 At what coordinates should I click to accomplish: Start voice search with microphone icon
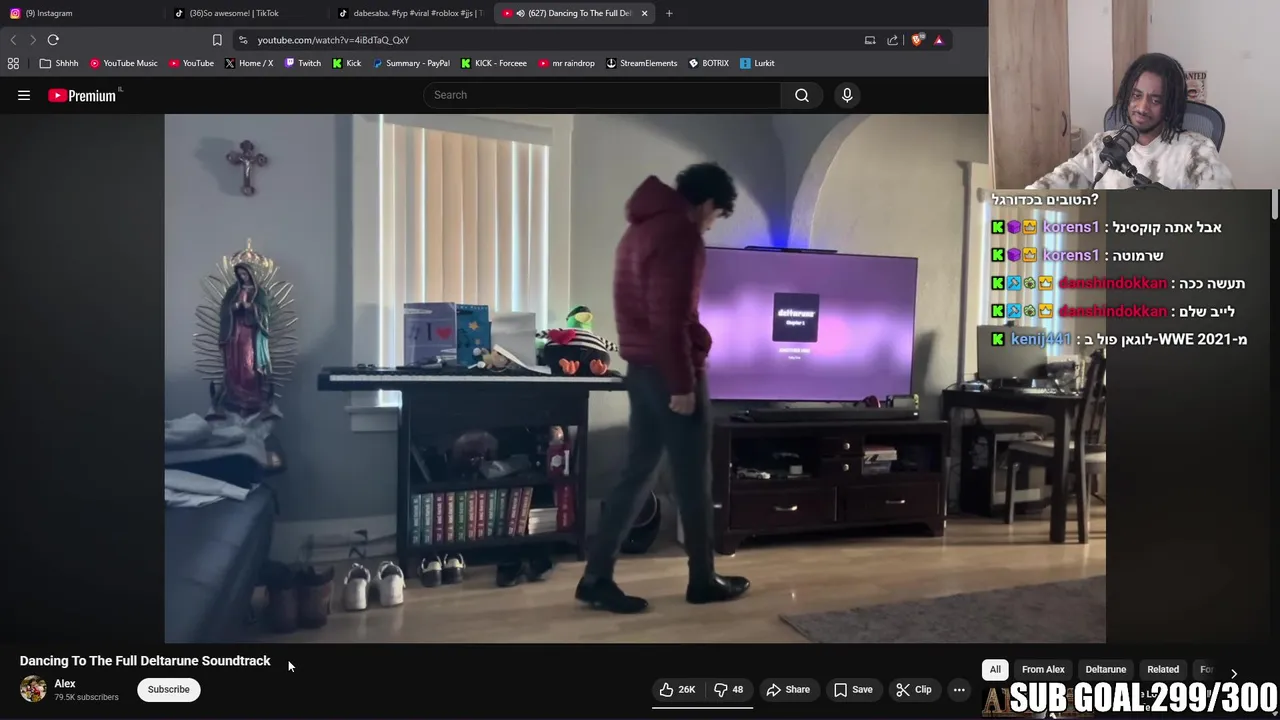point(847,95)
